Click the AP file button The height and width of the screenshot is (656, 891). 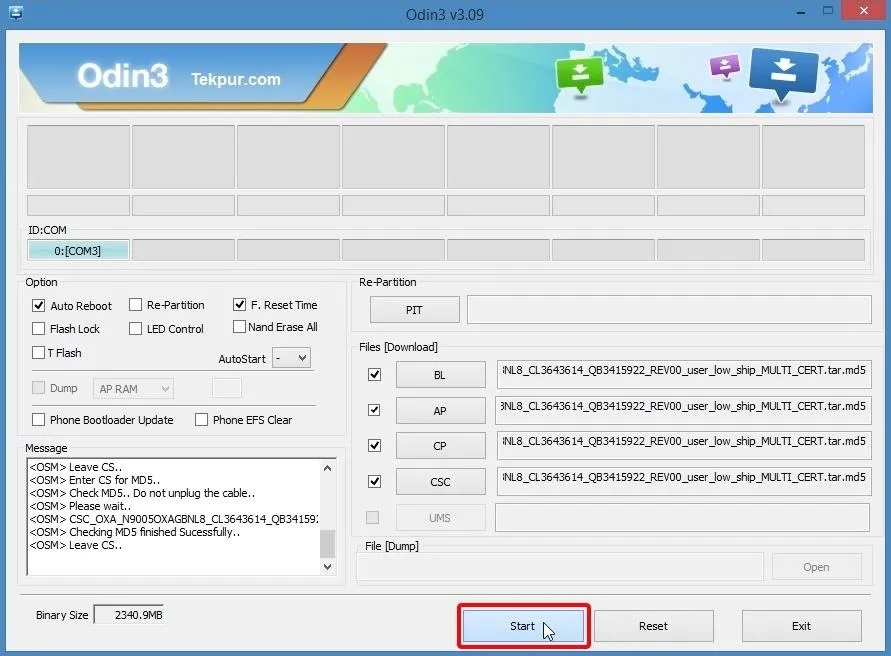coord(440,410)
